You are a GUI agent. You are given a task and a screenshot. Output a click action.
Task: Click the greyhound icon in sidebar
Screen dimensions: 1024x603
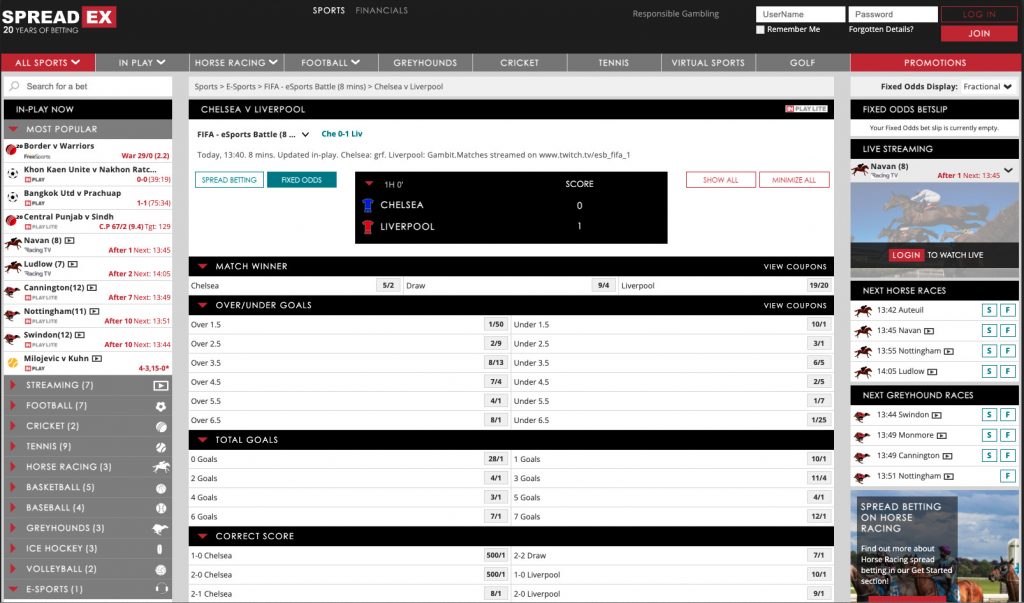pyautogui.click(x=160, y=528)
